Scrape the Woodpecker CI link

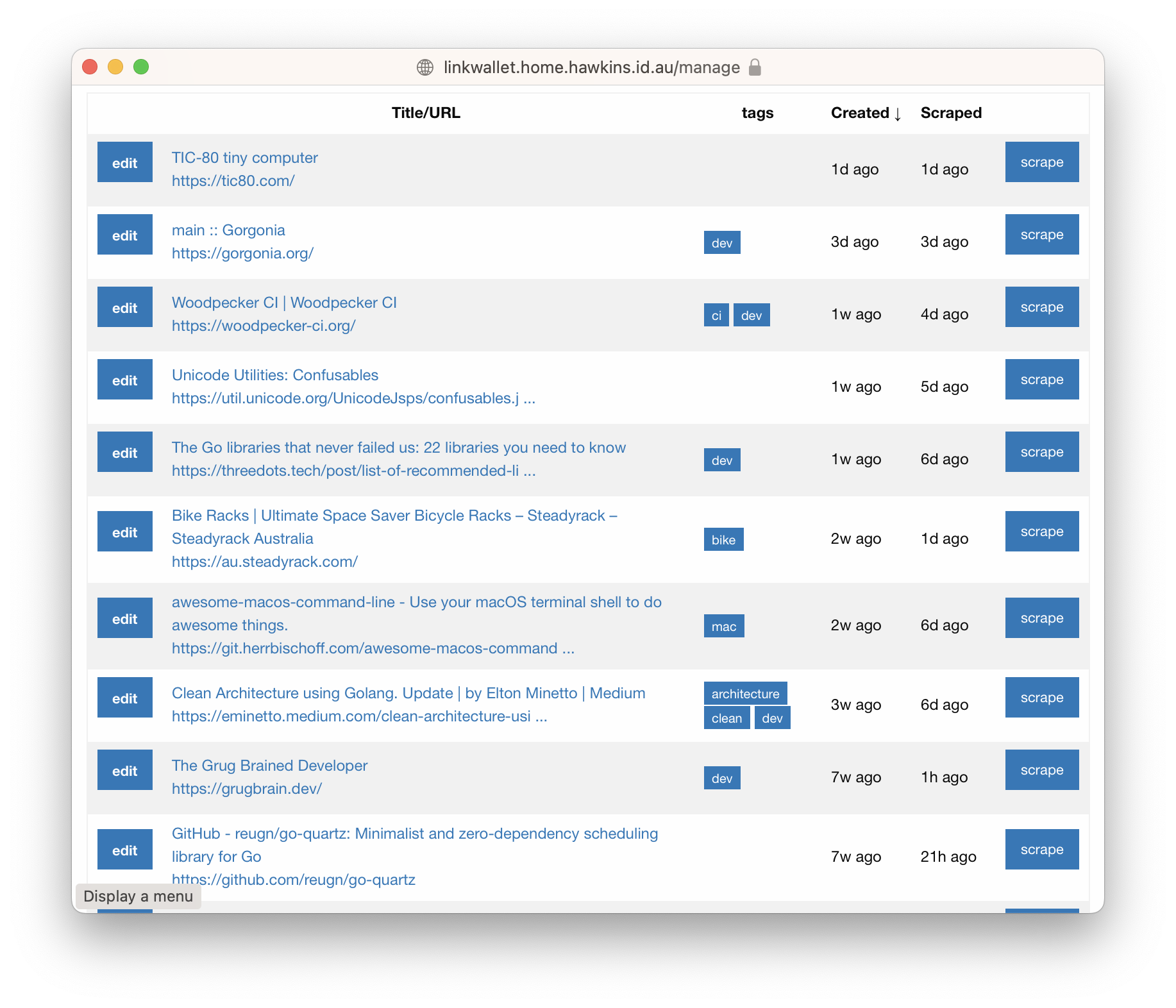(1041, 307)
